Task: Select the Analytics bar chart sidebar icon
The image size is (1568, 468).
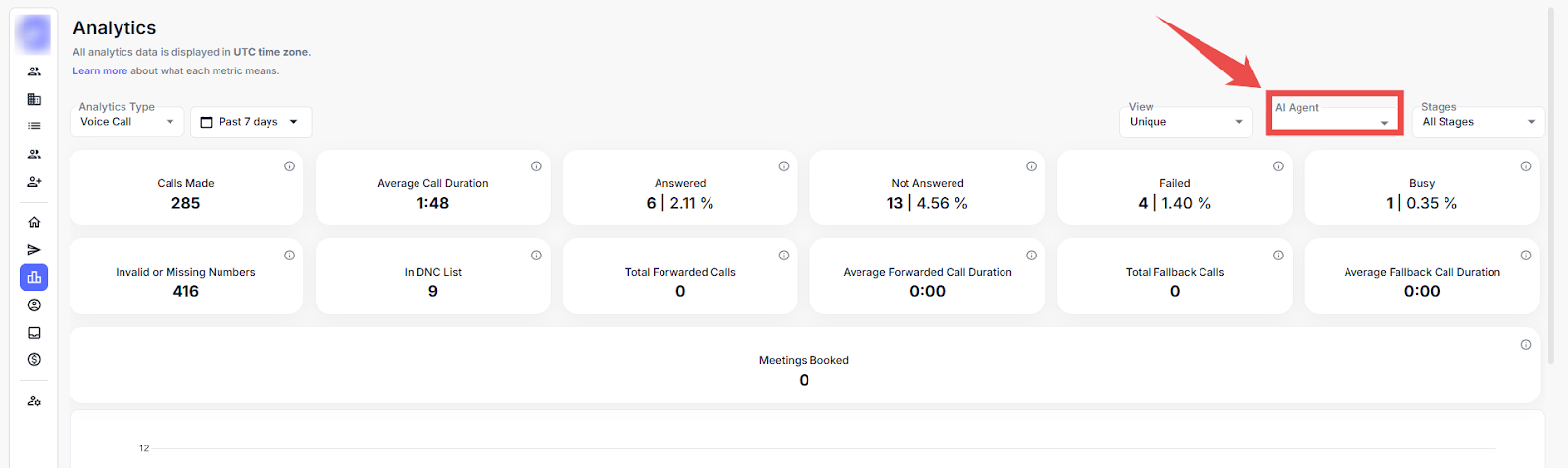Action: point(34,278)
